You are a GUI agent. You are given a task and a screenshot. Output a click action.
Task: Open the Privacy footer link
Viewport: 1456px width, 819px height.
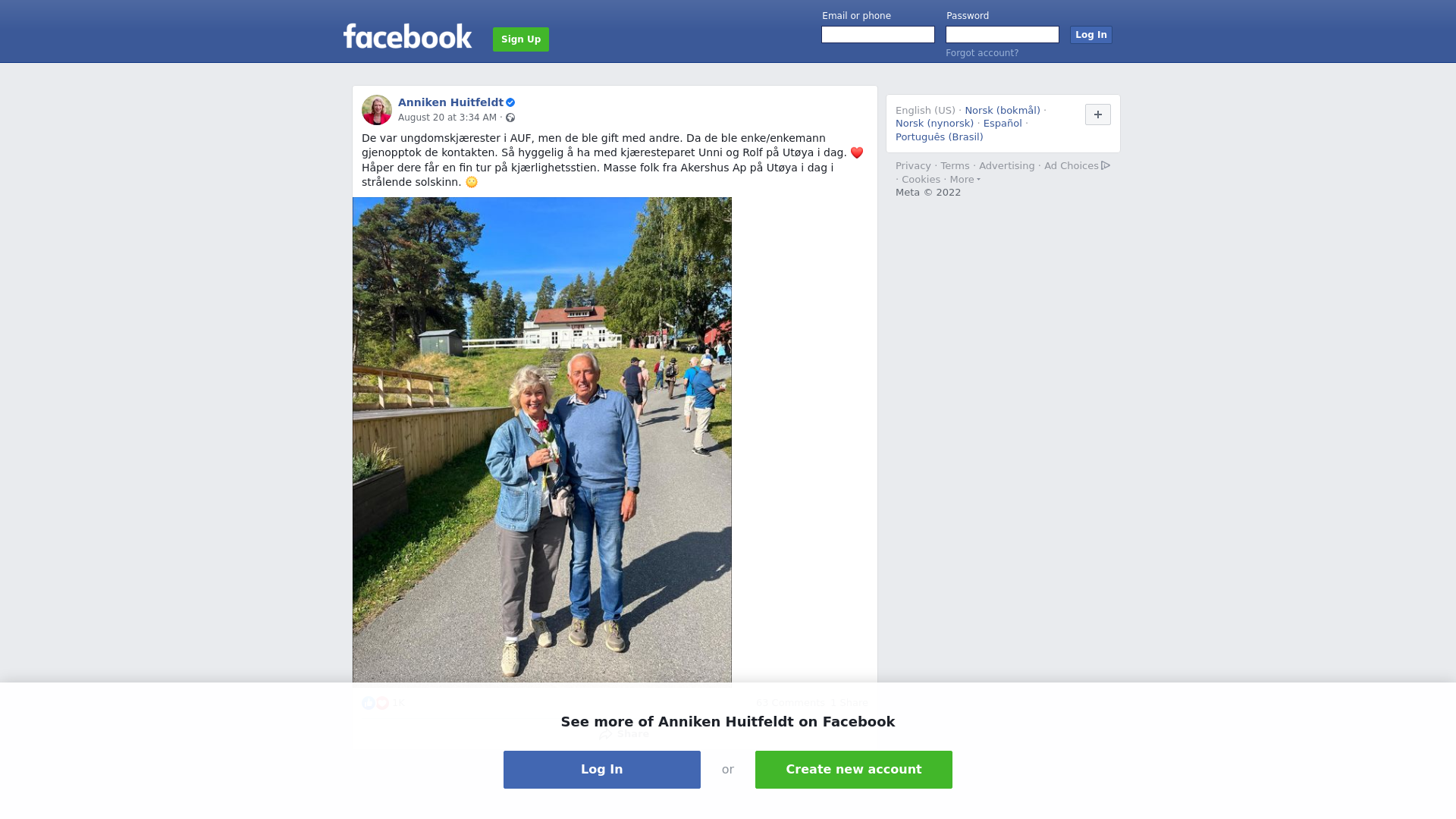pos(913,166)
